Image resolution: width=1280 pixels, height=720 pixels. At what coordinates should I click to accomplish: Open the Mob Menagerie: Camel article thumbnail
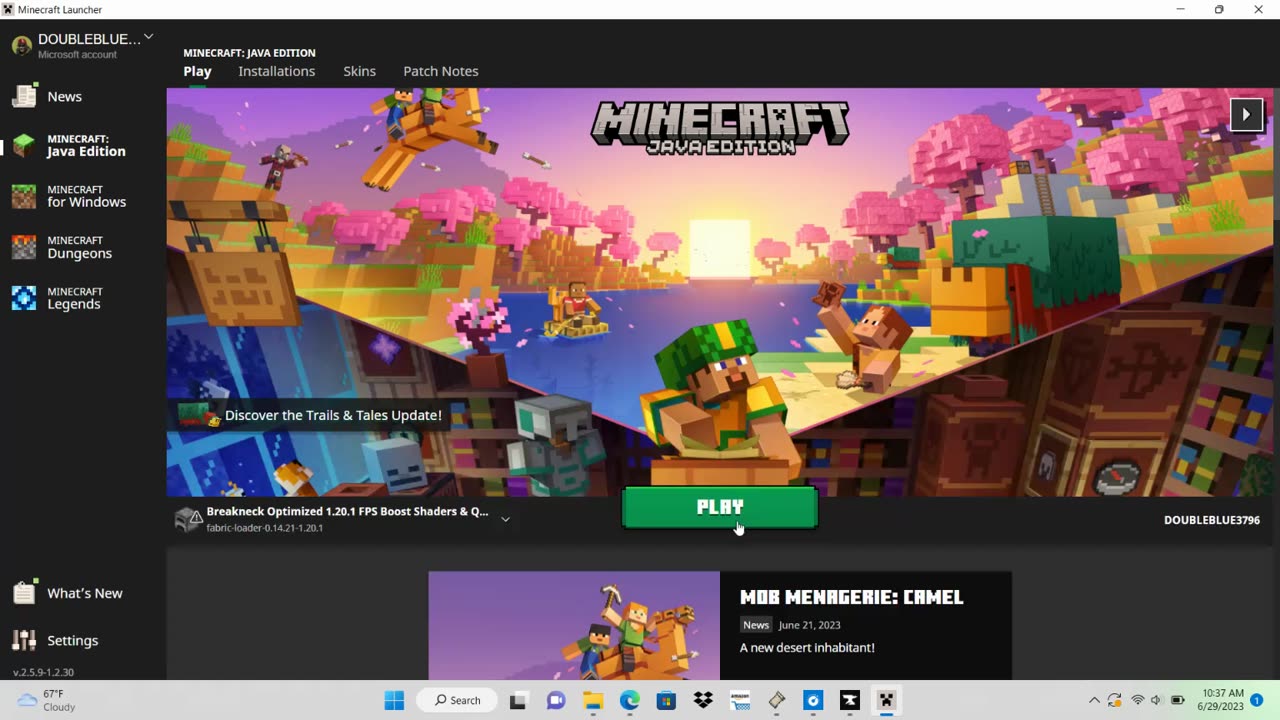click(574, 626)
